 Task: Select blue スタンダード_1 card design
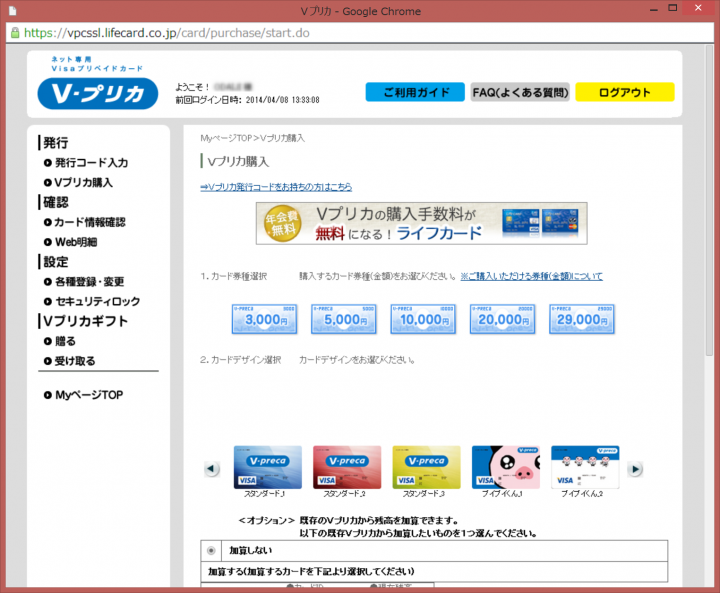coord(268,467)
